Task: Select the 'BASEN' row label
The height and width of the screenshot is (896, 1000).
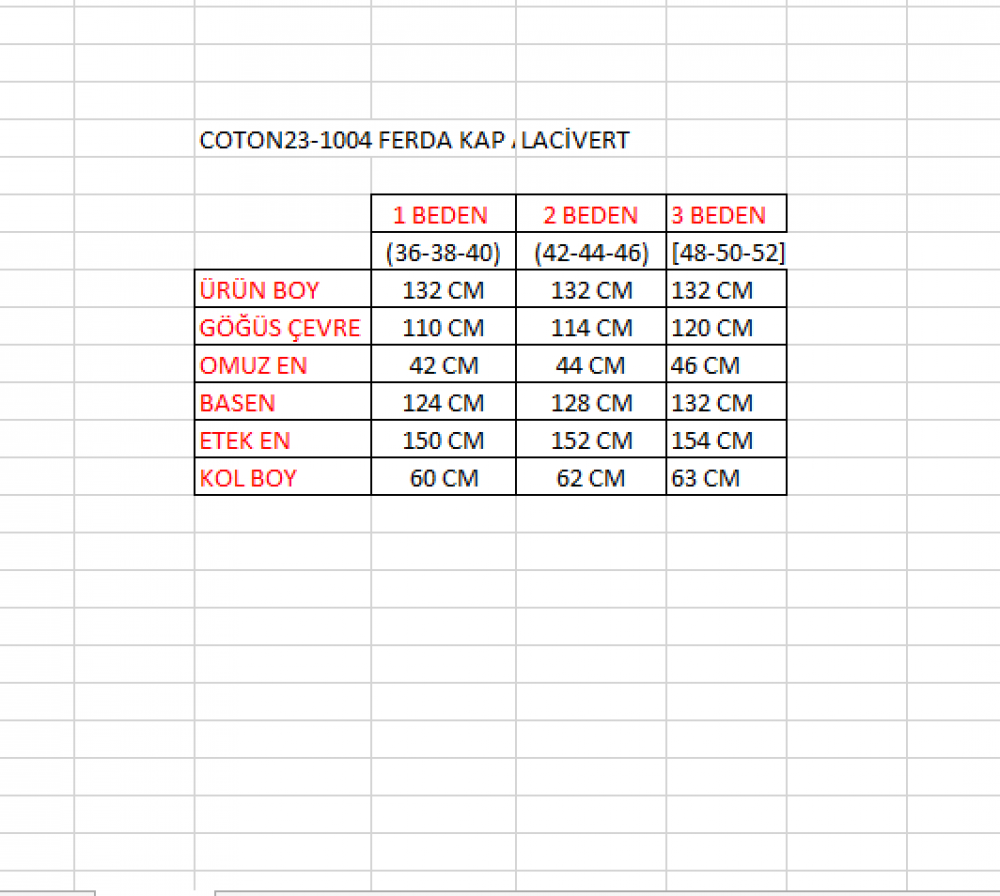Action: 283,402
